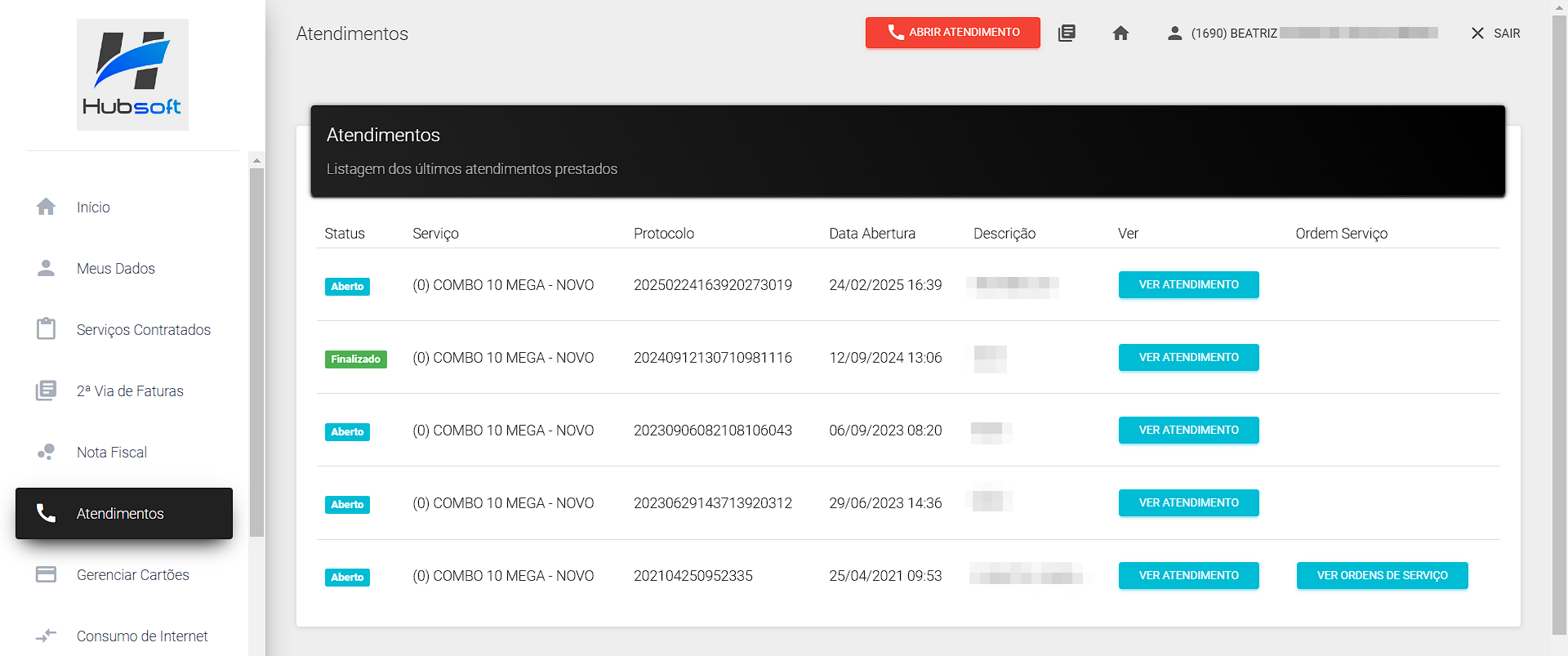1568x656 pixels.
Task: Click the sidebar scrollbar up arrow
Action: pyautogui.click(x=256, y=160)
